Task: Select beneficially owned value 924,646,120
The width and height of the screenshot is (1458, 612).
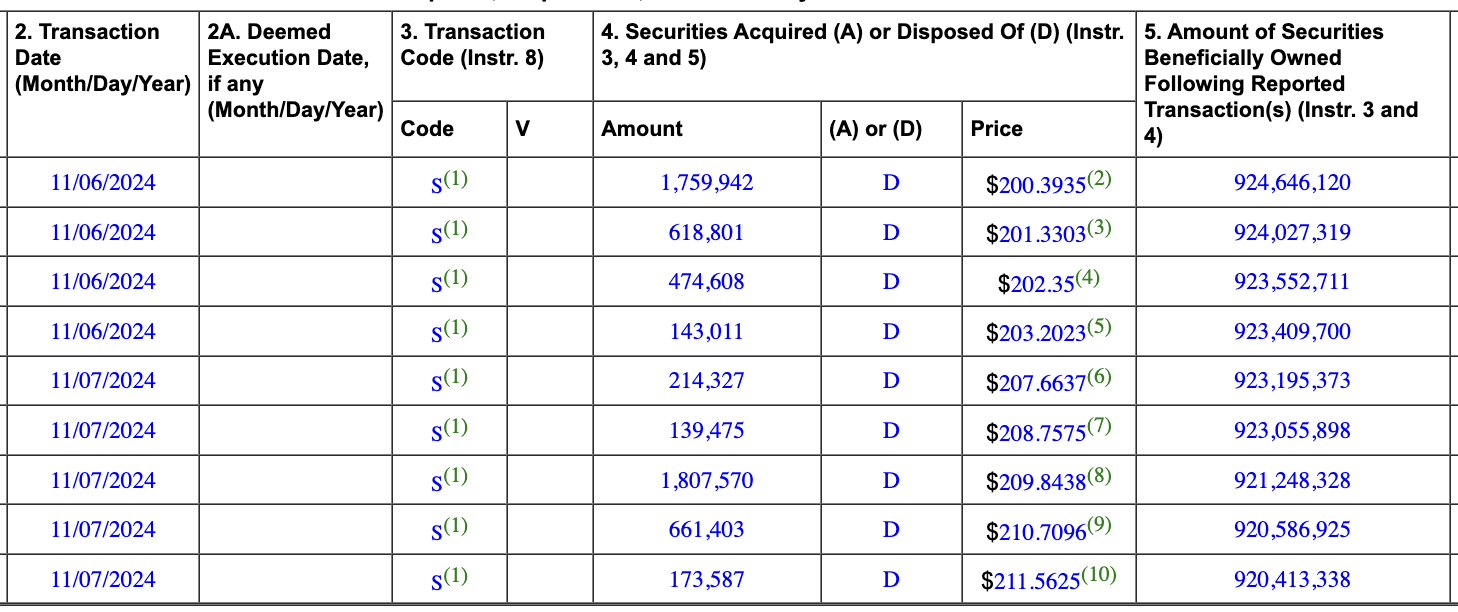Action: click(x=1292, y=183)
